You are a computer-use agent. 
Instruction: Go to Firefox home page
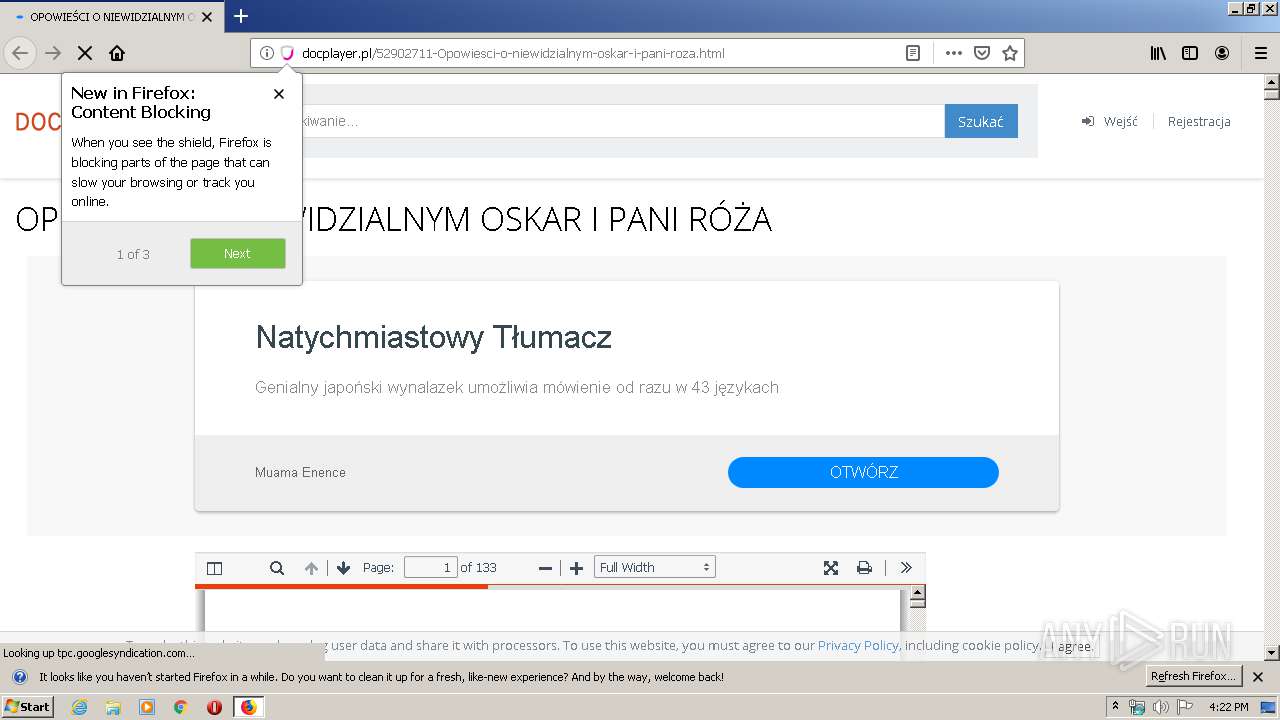tap(117, 53)
